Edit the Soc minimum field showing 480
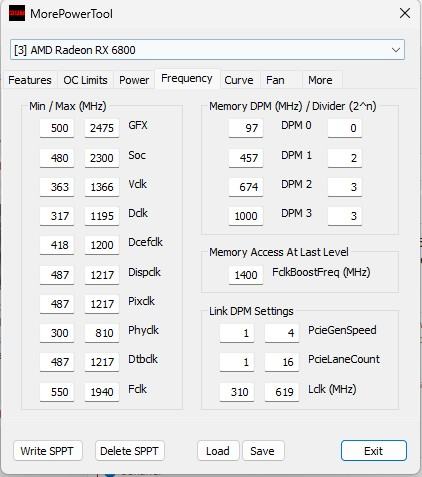The width and height of the screenshot is (422, 477). [57, 158]
